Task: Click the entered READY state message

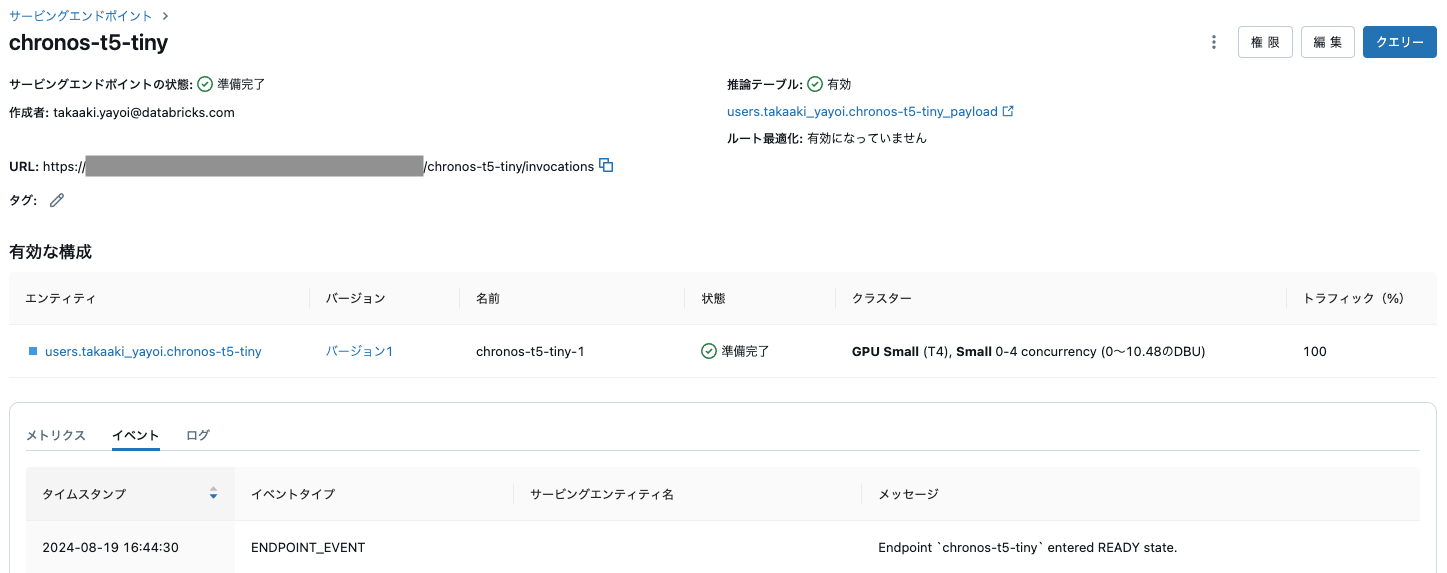Action: click(1028, 547)
